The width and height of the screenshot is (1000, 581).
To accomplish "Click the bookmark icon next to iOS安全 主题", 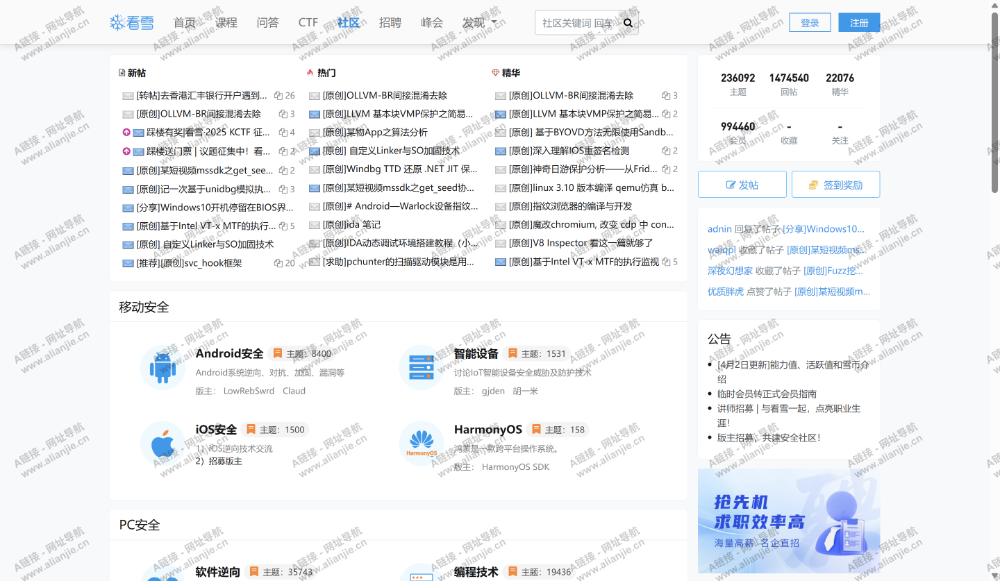I will 251,429.
